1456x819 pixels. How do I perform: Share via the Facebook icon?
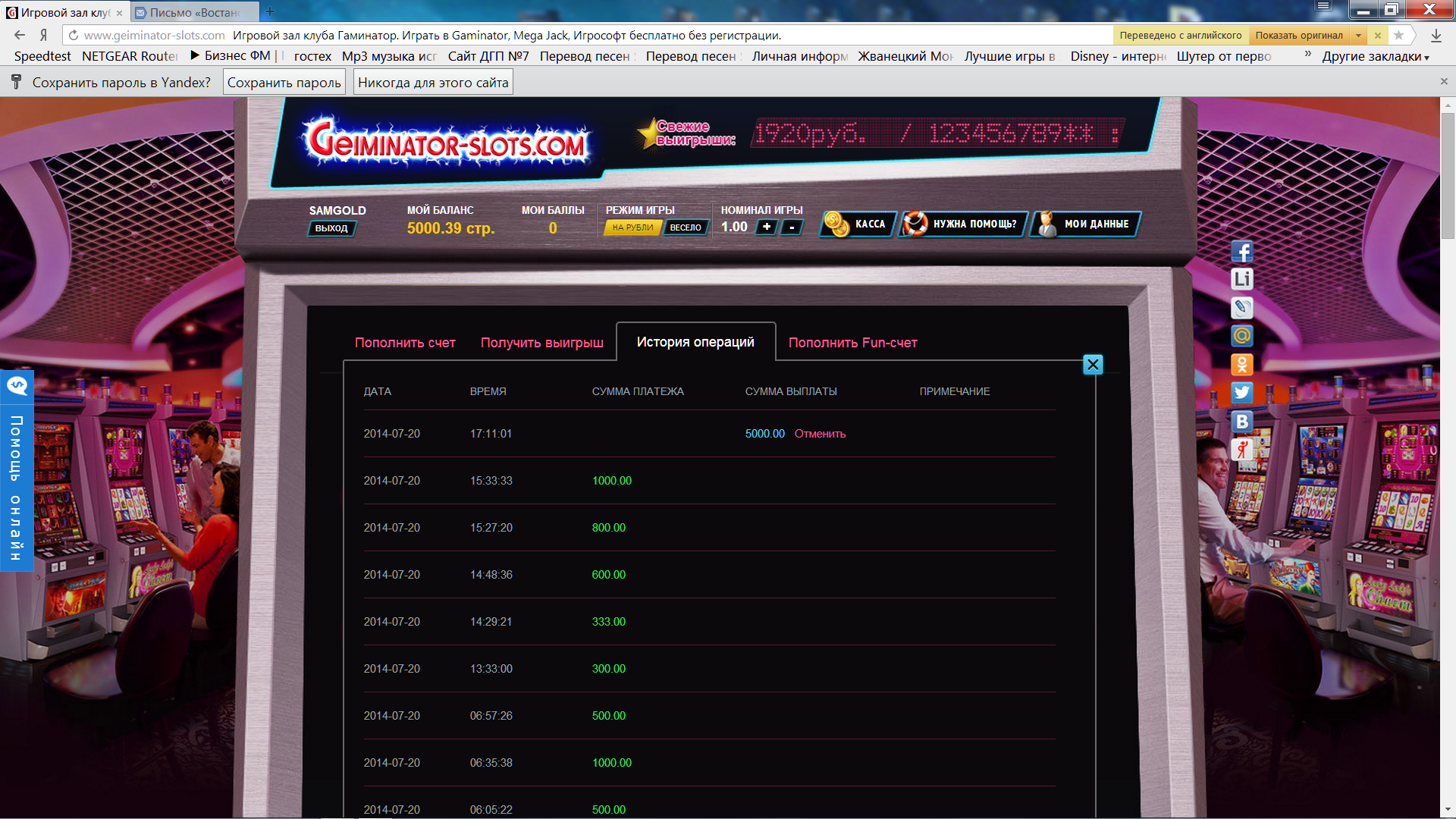tap(1241, 251)
